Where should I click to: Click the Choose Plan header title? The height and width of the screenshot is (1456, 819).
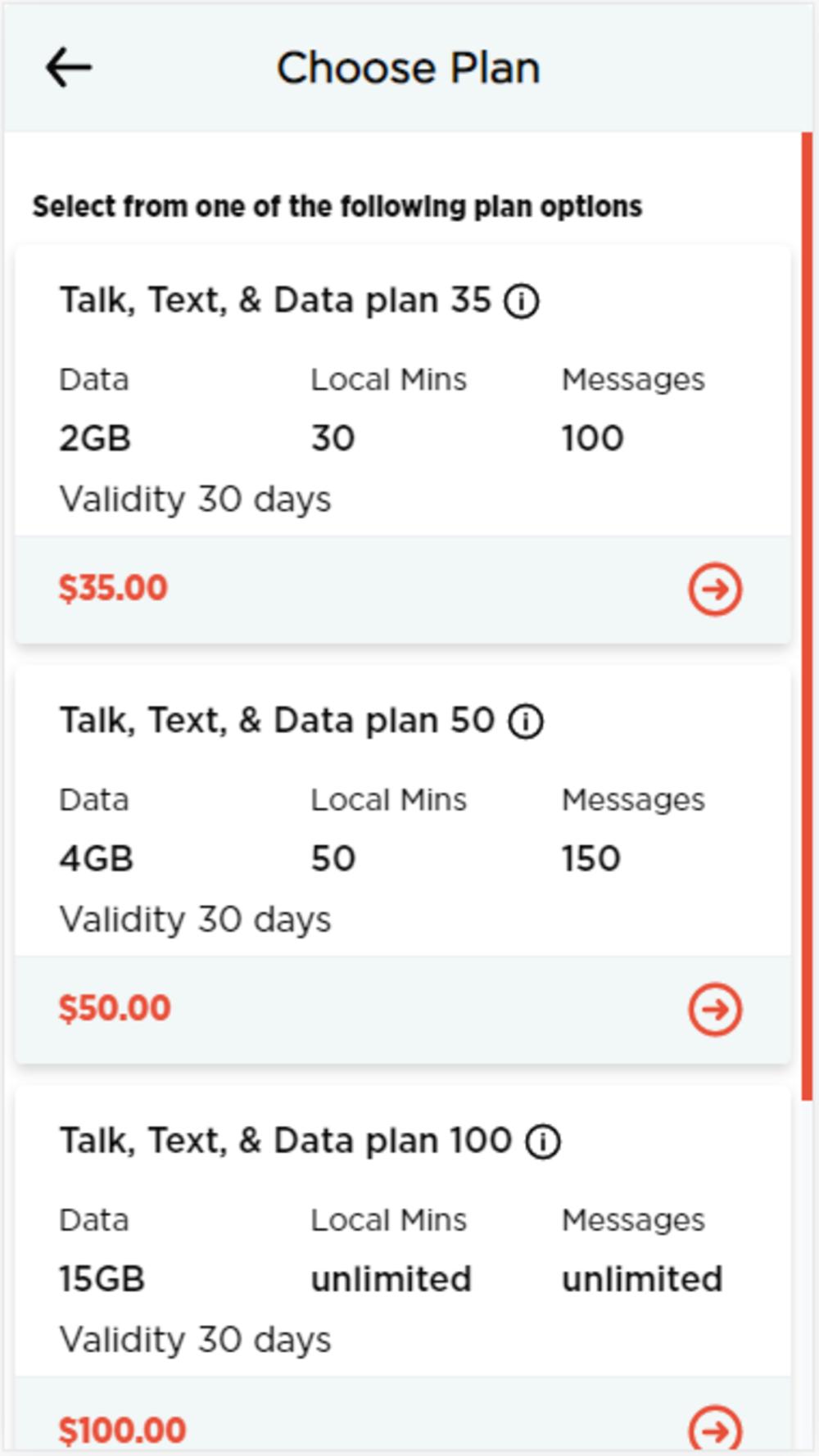tap(408, 67)
